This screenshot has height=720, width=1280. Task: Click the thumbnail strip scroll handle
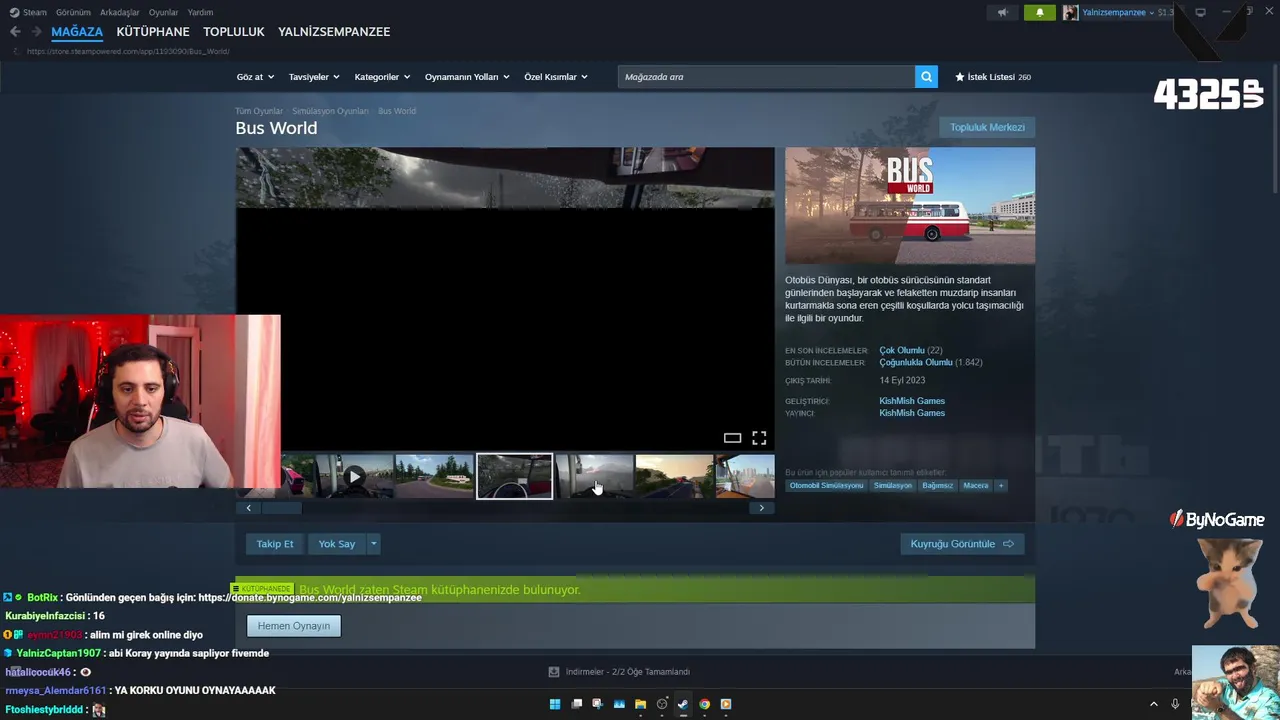(282, 508)
